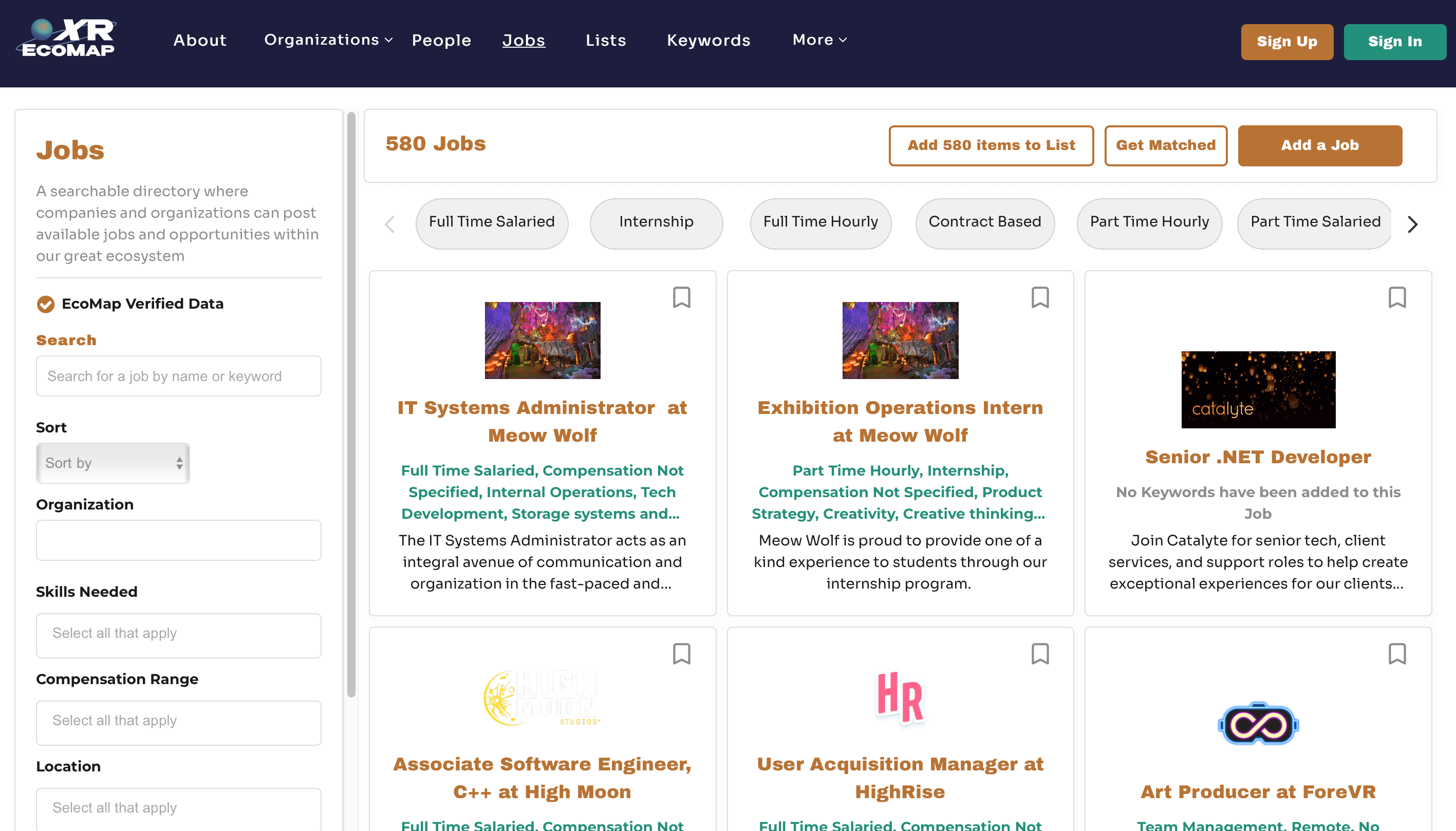
Task: Filter by Full Time Salaried
Action: (492, 223)
